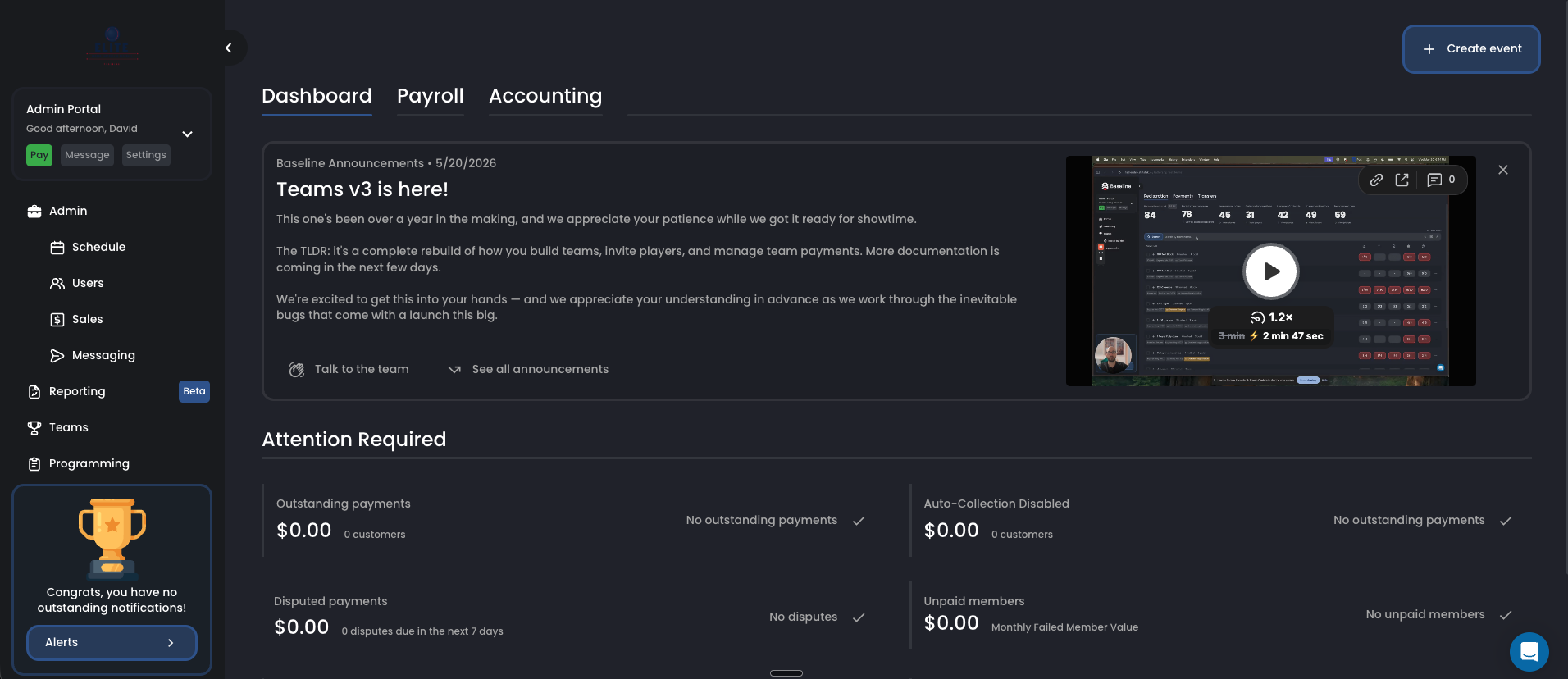Screen dimensions: 1568x679
Task: Open See all announcements link
Action: 540,370
